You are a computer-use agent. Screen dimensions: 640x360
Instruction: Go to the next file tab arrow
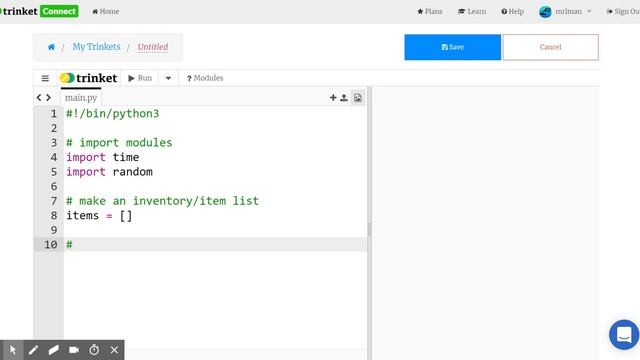point(49,98)
